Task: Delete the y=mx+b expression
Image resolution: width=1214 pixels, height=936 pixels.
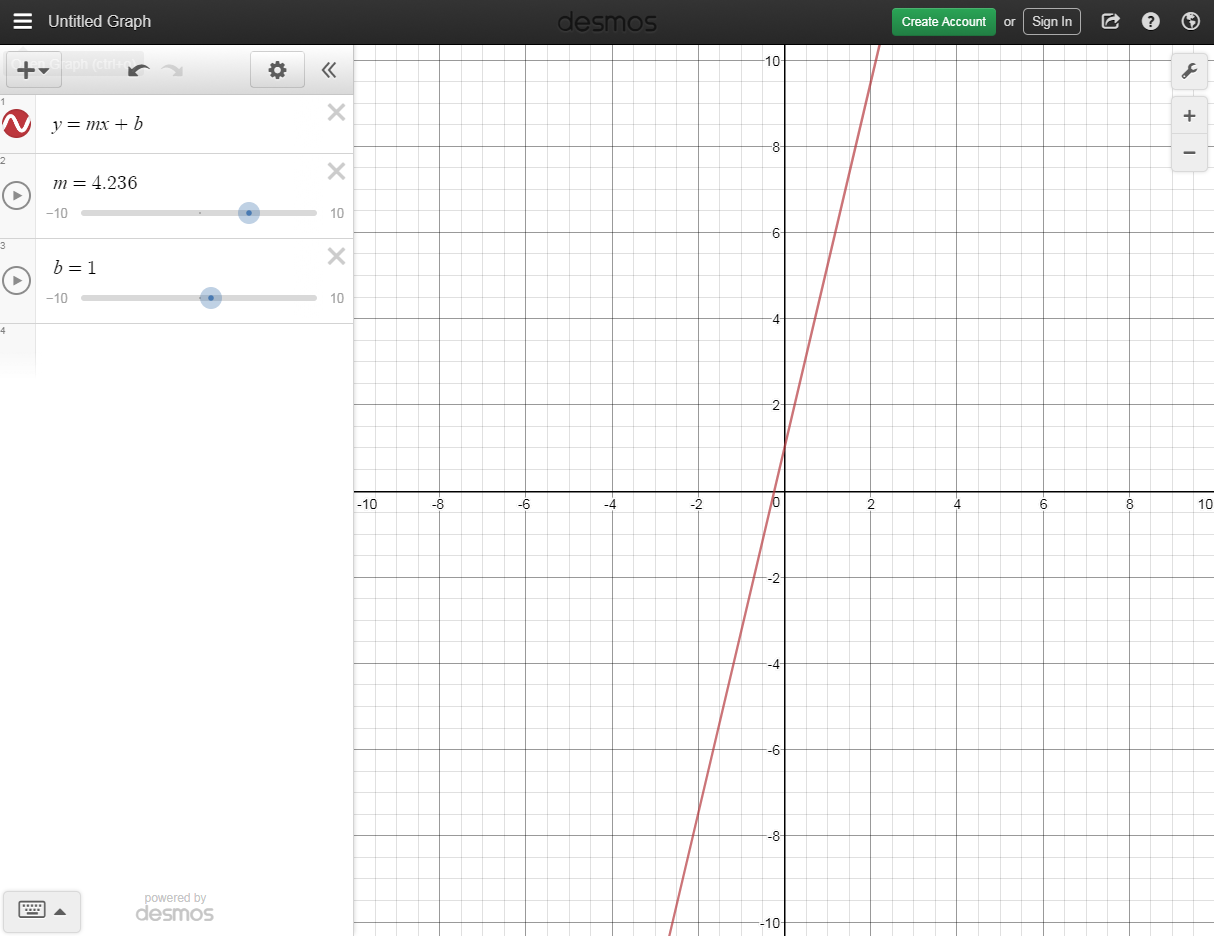Action: (x=336, y=112)
